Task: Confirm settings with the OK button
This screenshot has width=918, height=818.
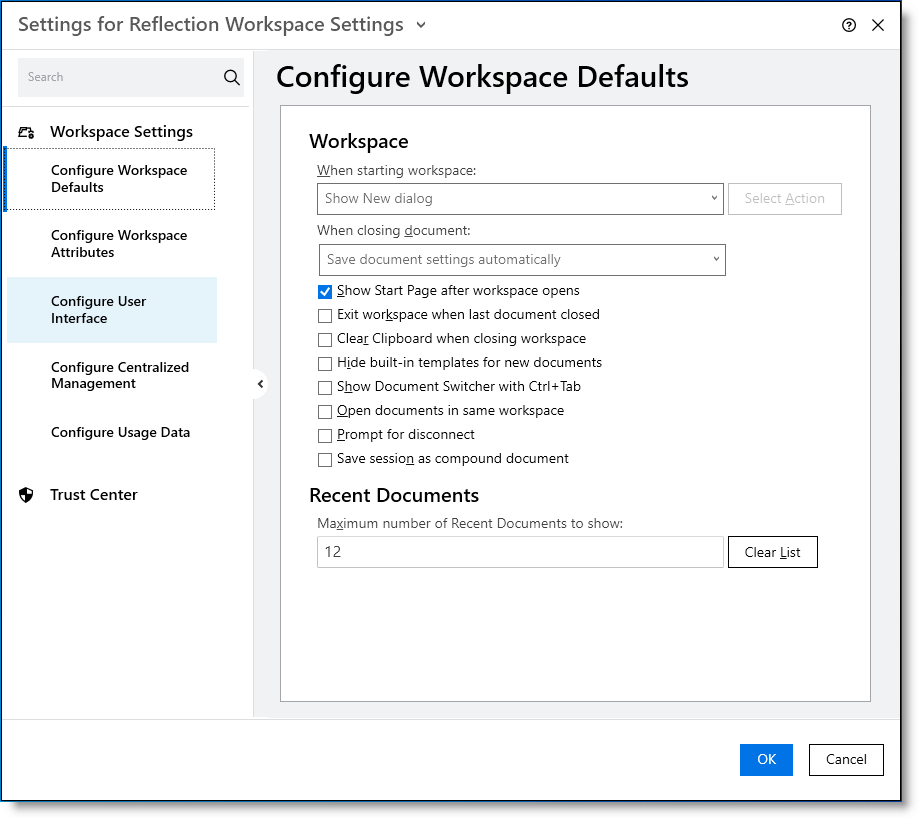Action: click(766, 759)
